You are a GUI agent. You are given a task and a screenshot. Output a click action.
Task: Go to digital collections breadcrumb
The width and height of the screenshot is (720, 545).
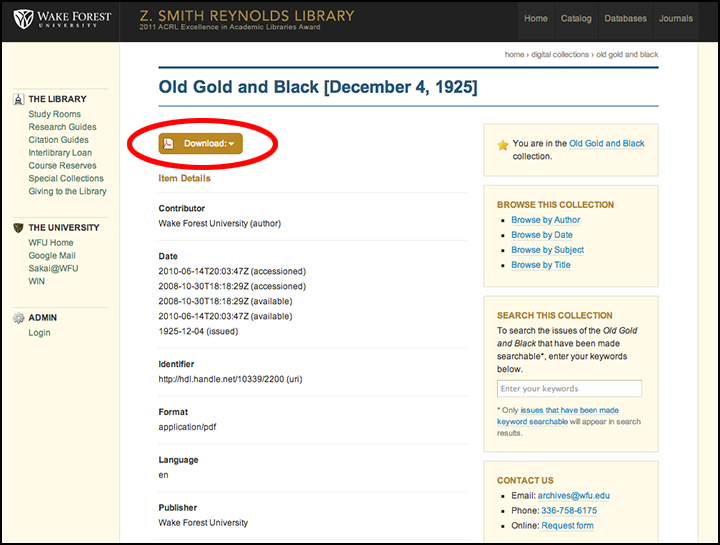560,55
